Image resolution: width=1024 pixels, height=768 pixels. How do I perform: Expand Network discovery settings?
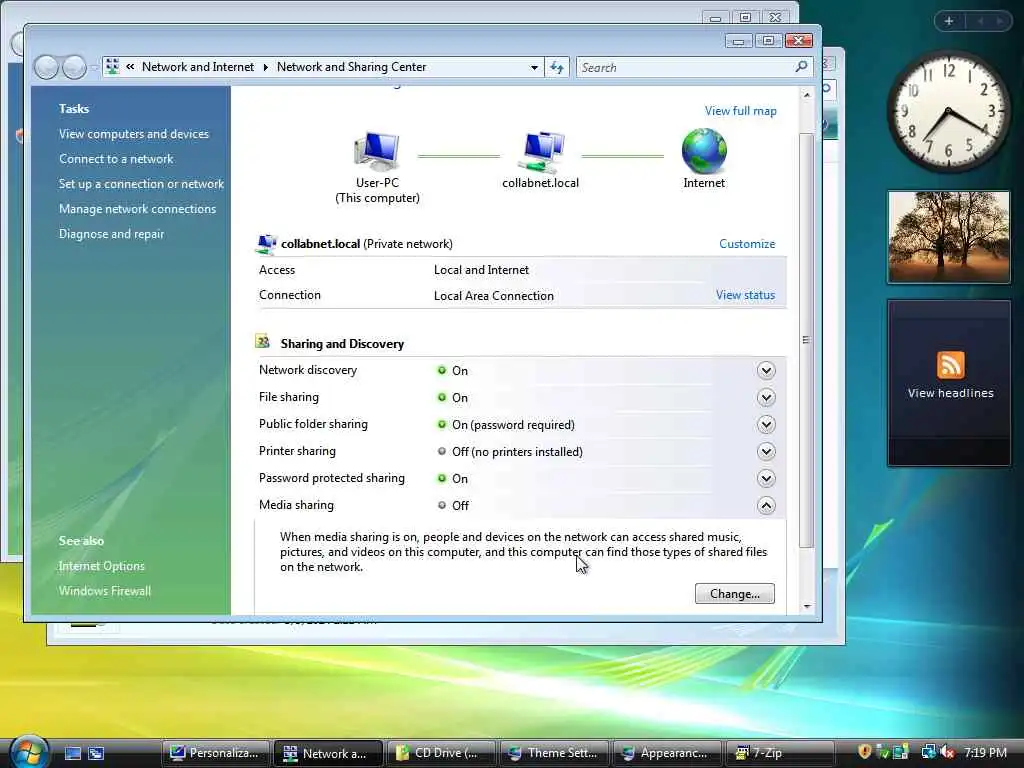(x=766, y=370)
